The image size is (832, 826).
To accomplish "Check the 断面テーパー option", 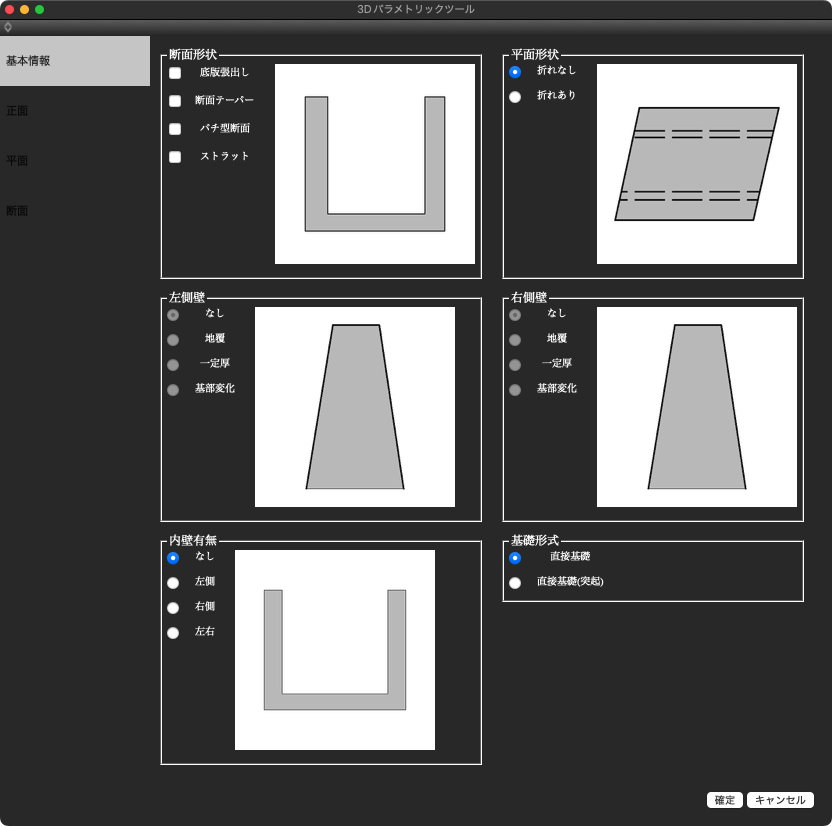I will click(x=175, y=101).
